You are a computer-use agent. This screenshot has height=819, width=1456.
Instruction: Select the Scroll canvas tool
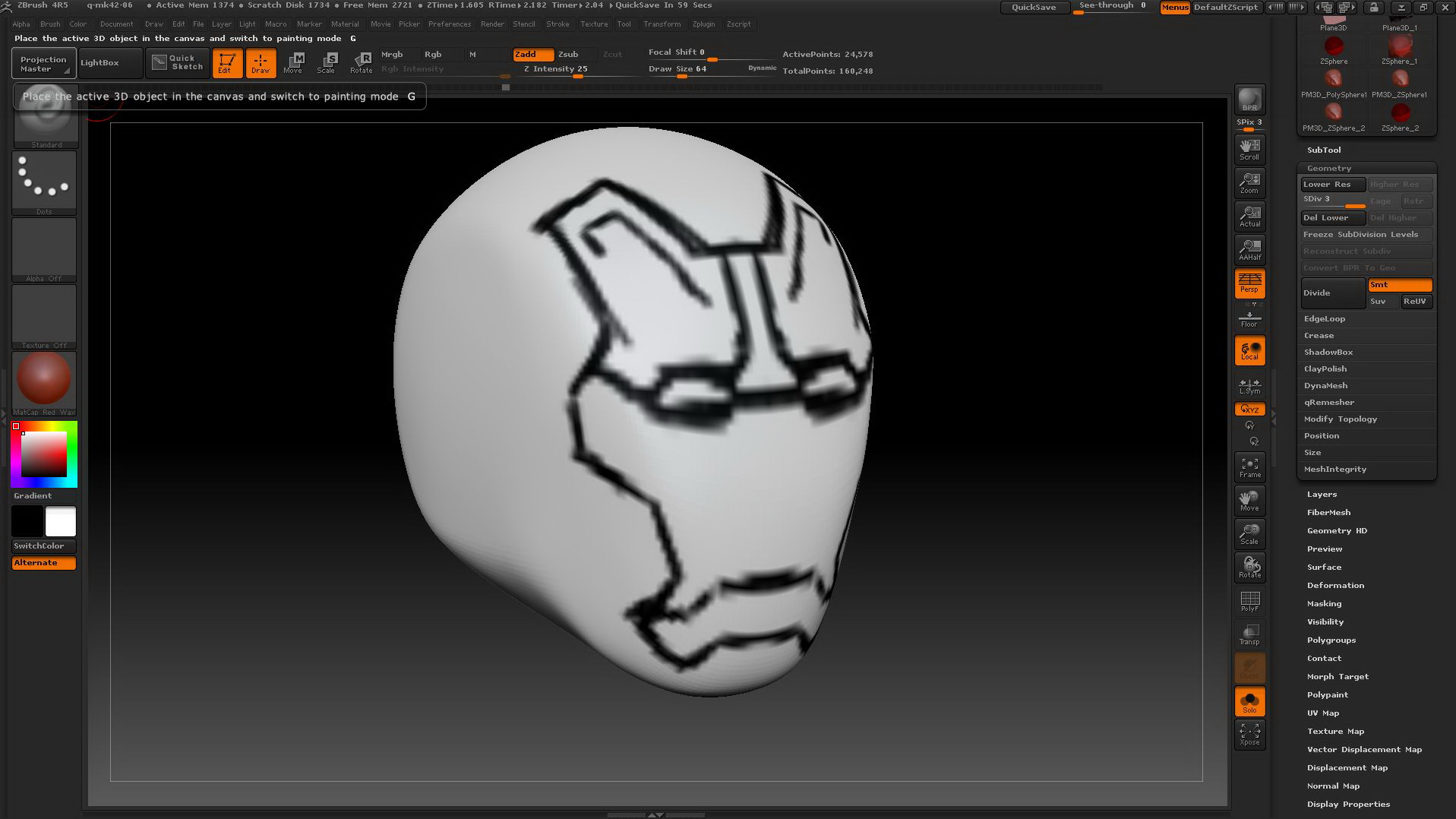1249,149
